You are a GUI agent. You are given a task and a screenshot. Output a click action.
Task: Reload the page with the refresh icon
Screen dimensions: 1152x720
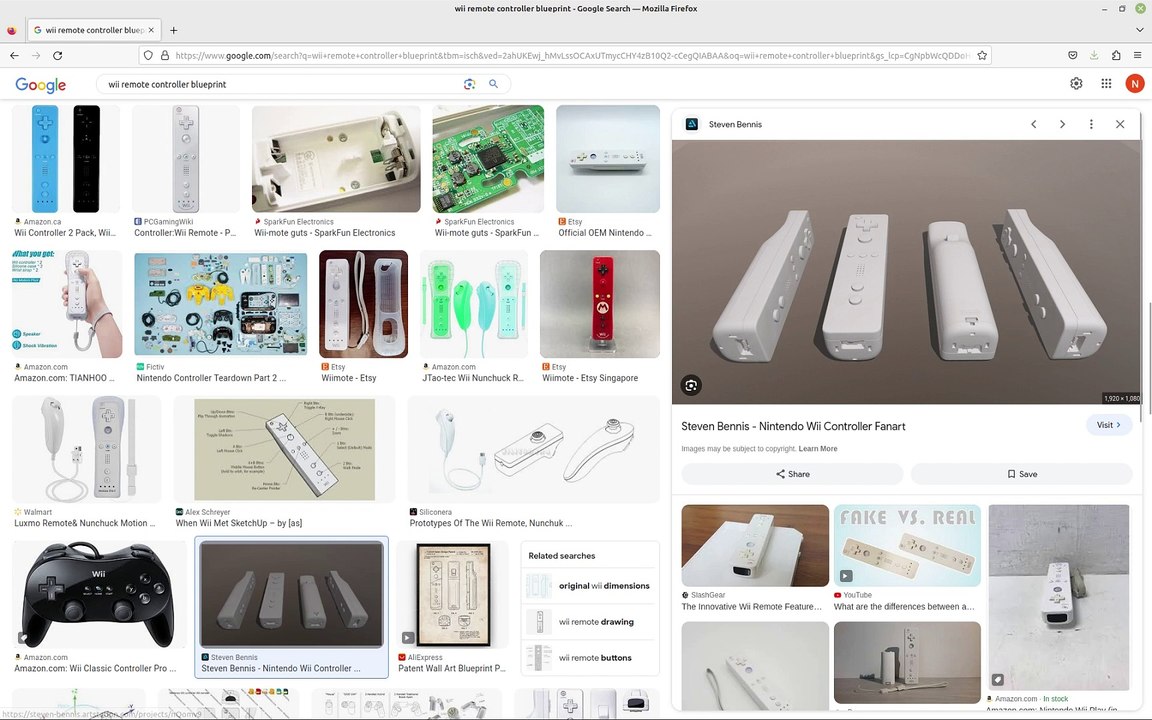[57, 55]
